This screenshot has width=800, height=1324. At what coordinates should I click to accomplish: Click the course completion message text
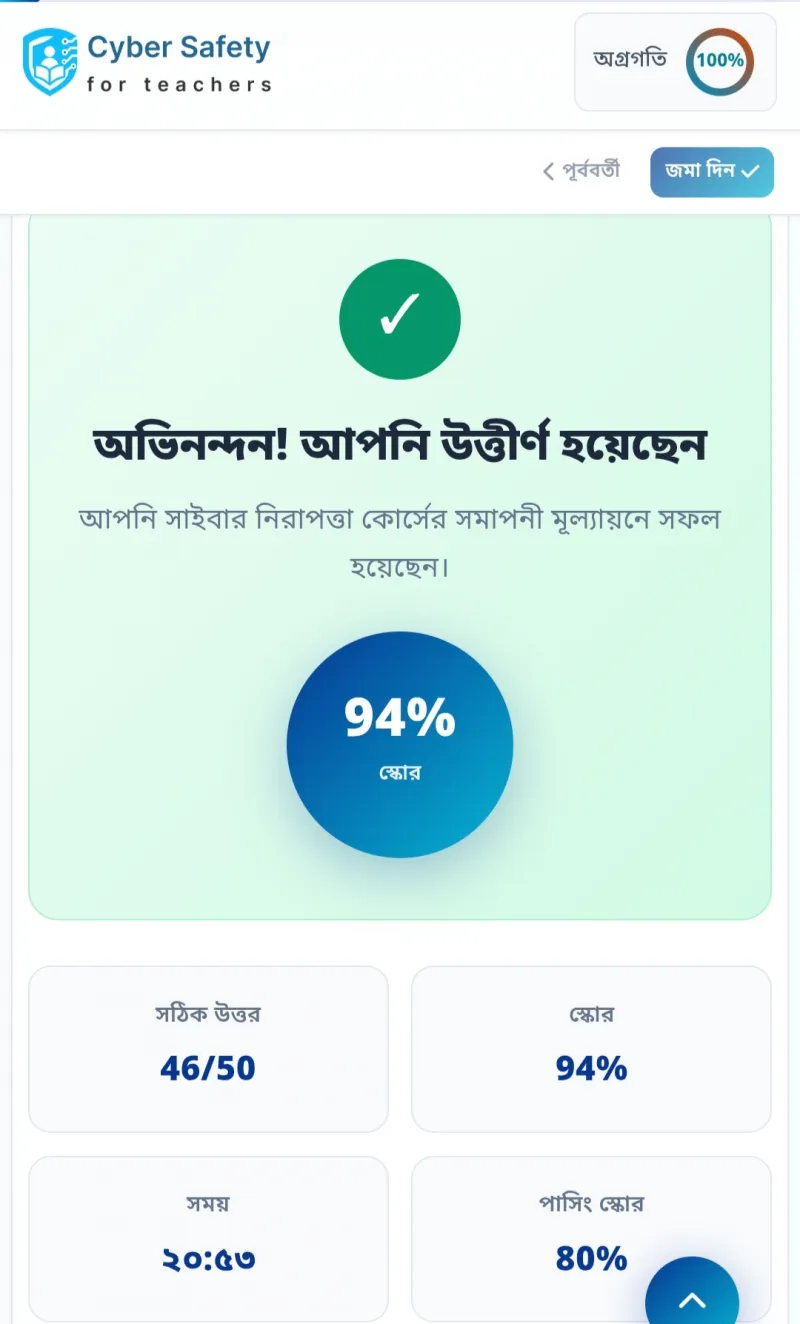400,544
